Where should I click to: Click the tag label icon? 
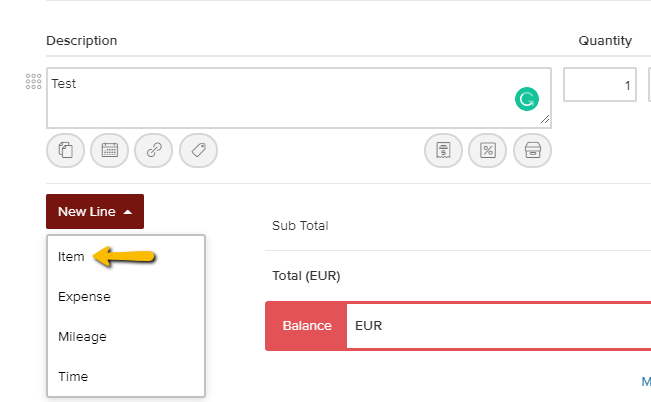pyautogui.click(x=198, y=151)
